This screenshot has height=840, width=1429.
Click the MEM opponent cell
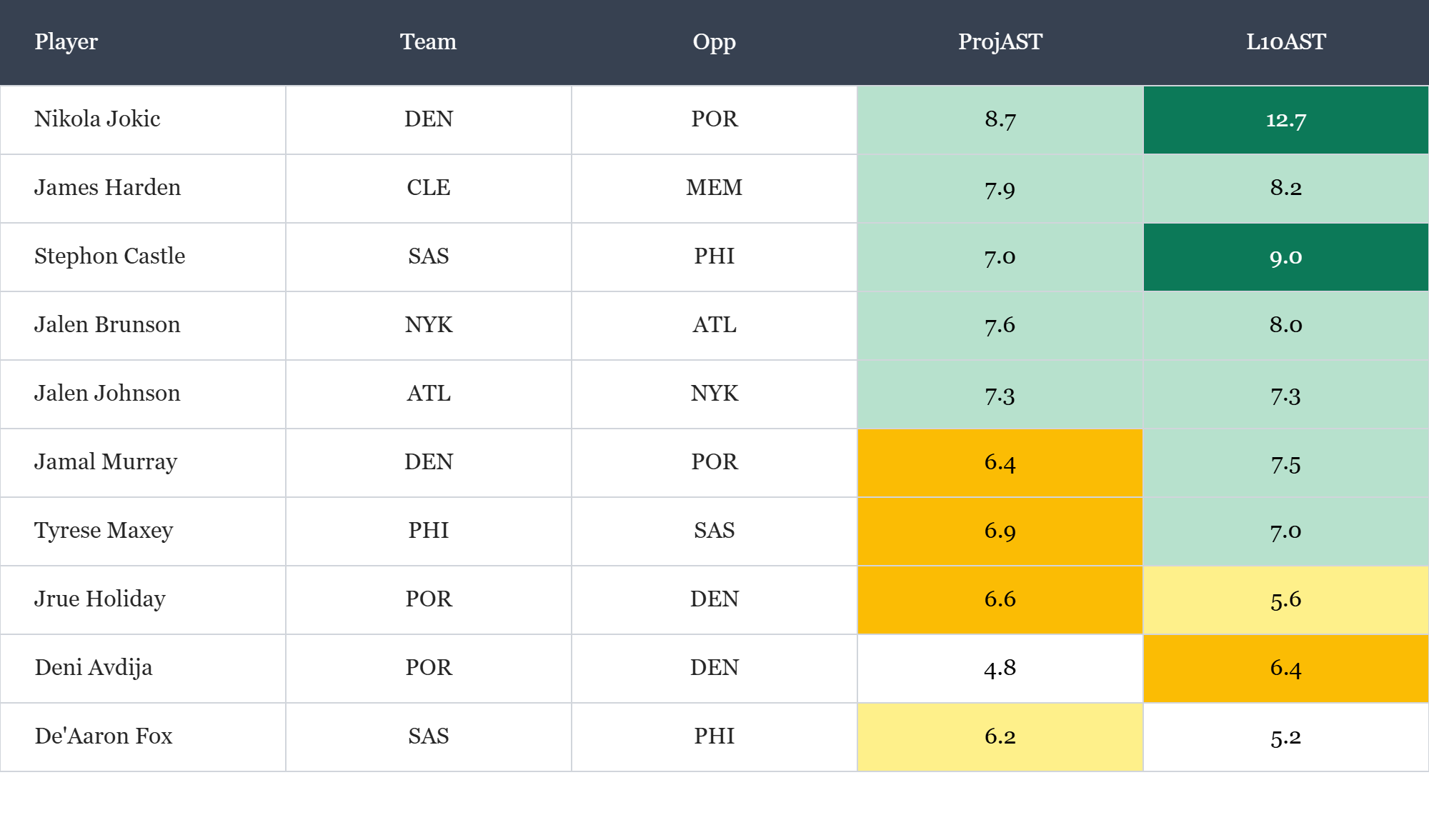tap(714, 188)
